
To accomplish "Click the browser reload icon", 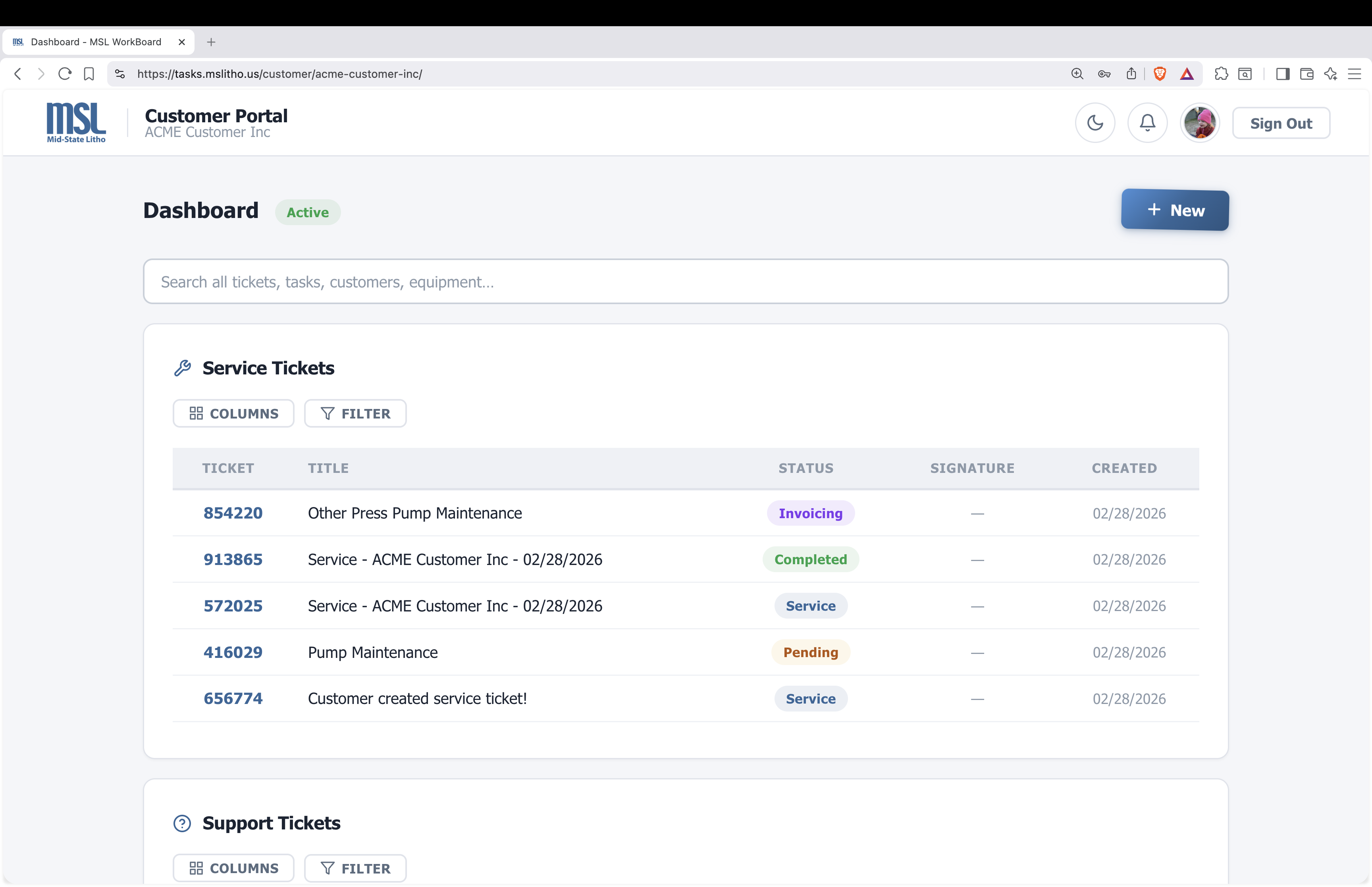I will (x=65, y=74).
